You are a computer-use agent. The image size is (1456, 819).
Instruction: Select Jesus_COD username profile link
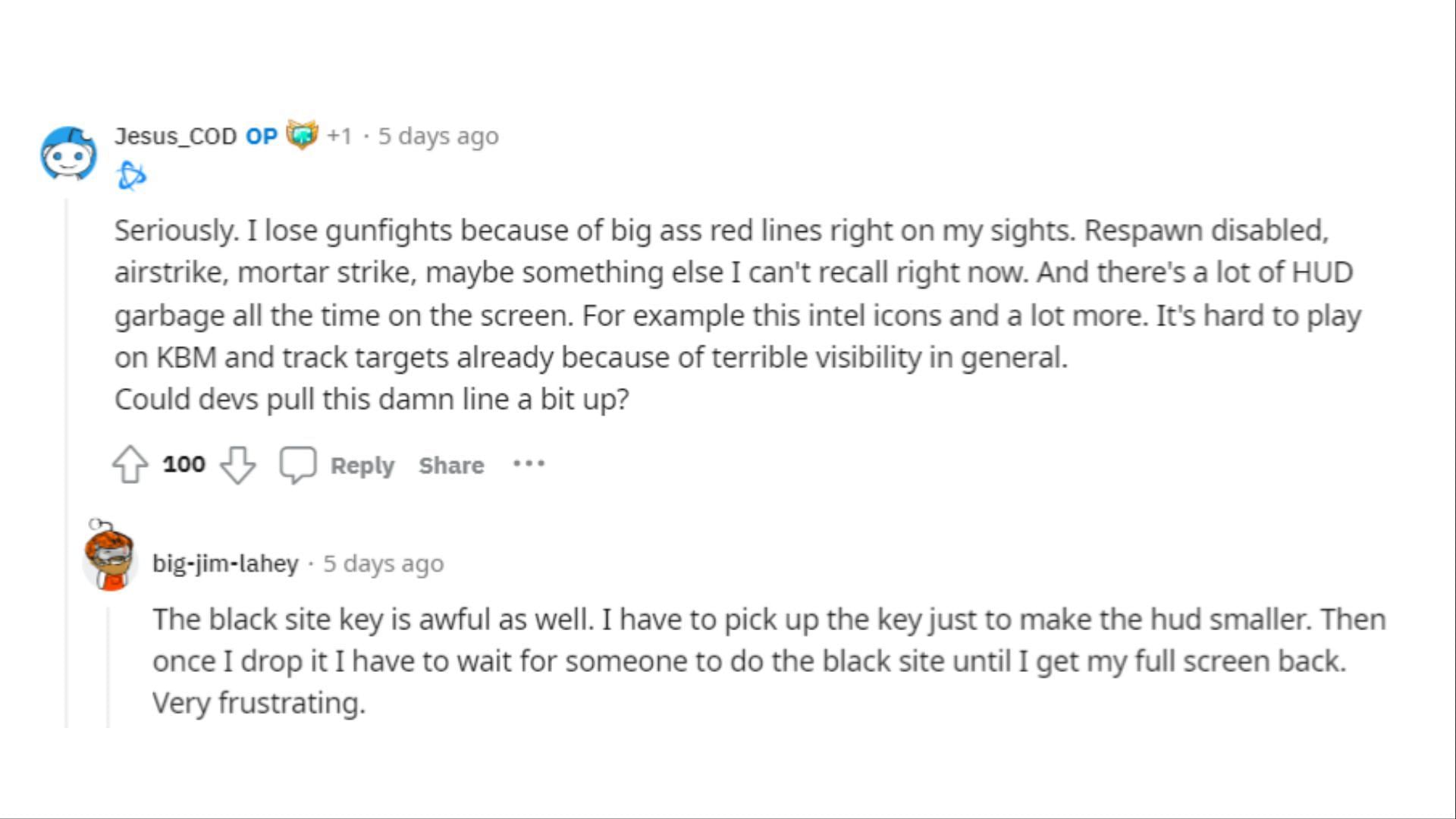(175, 136)
